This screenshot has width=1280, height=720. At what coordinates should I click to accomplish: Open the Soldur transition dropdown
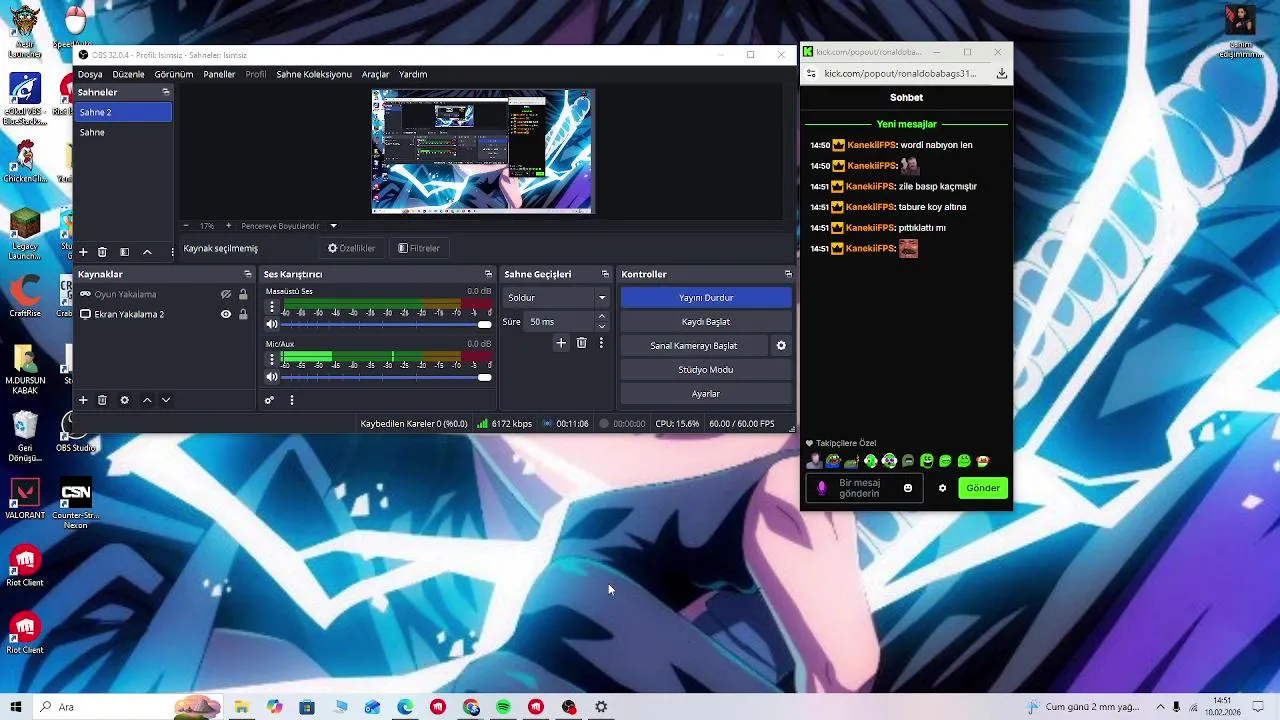pyautogui.click(x=555, y=297)
